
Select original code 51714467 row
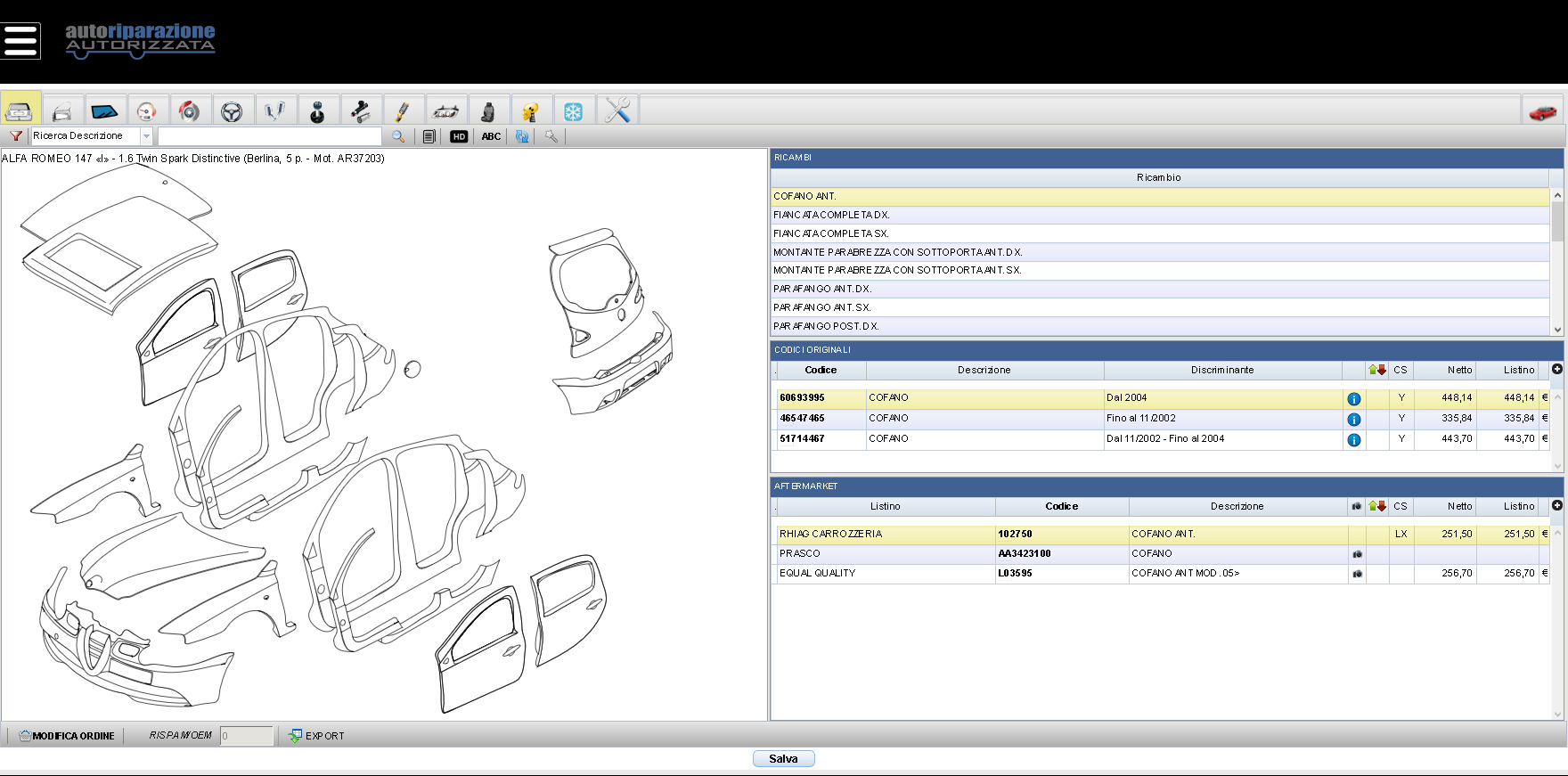click(x=1162, y=439)
